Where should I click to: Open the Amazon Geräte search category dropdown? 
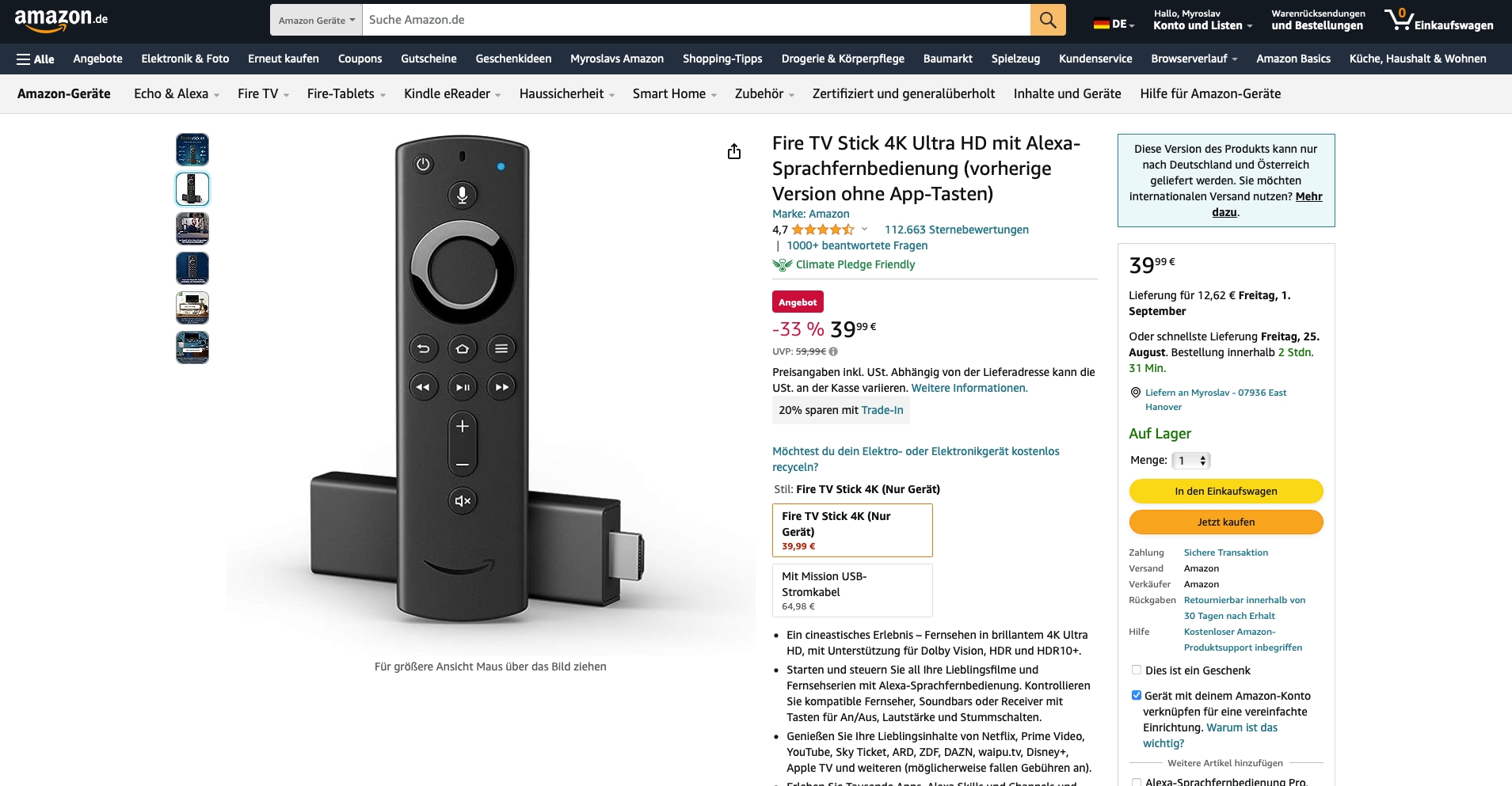(316, 20)
